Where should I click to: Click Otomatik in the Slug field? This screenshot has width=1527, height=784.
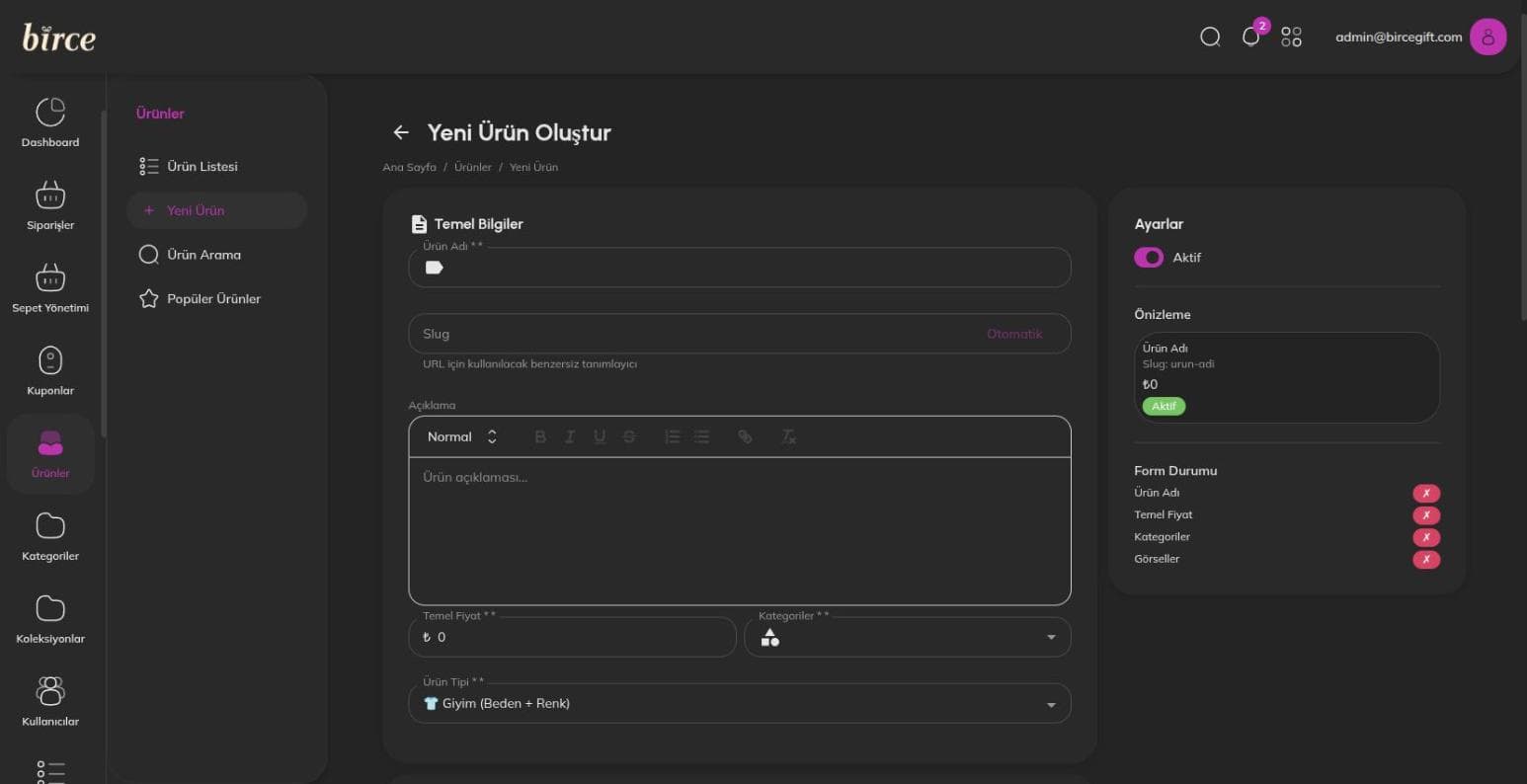tap(1014, 334)
